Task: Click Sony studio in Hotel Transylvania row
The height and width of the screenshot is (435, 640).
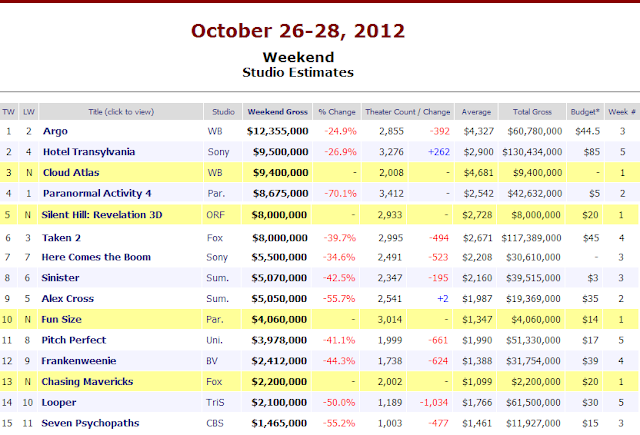Action: [x=218, y=152]
